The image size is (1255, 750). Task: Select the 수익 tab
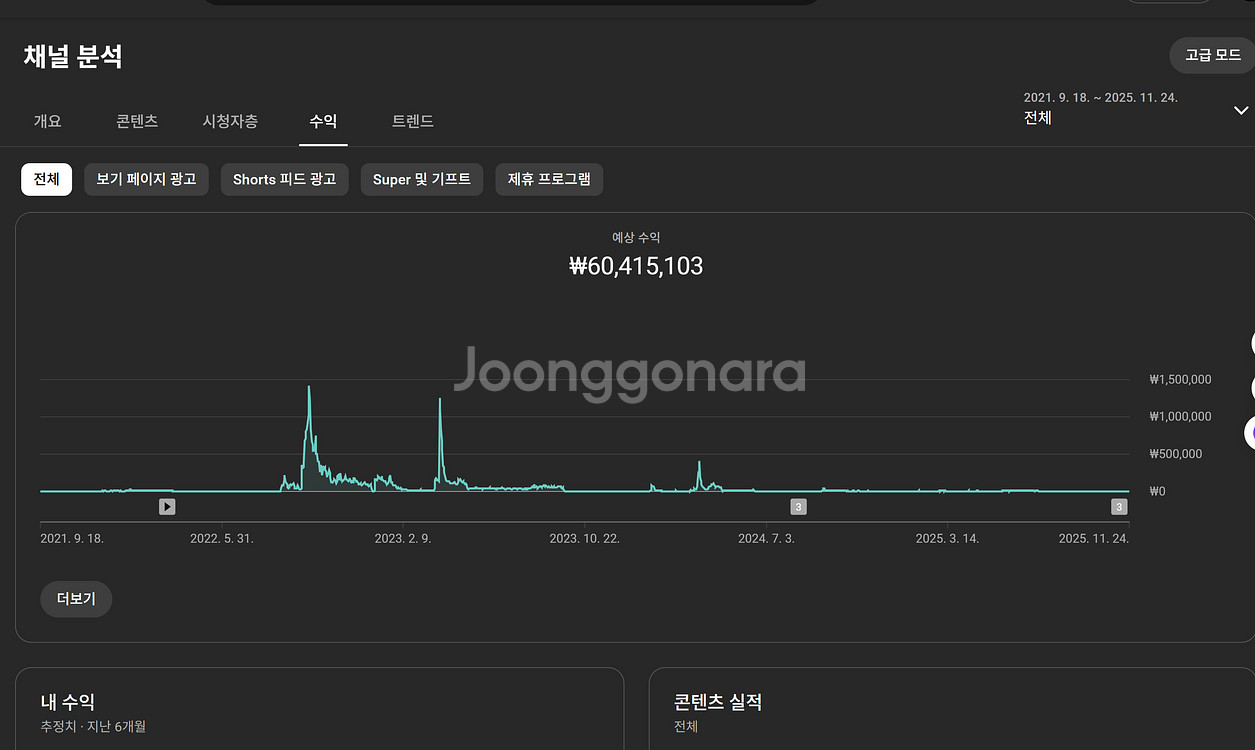323,121
